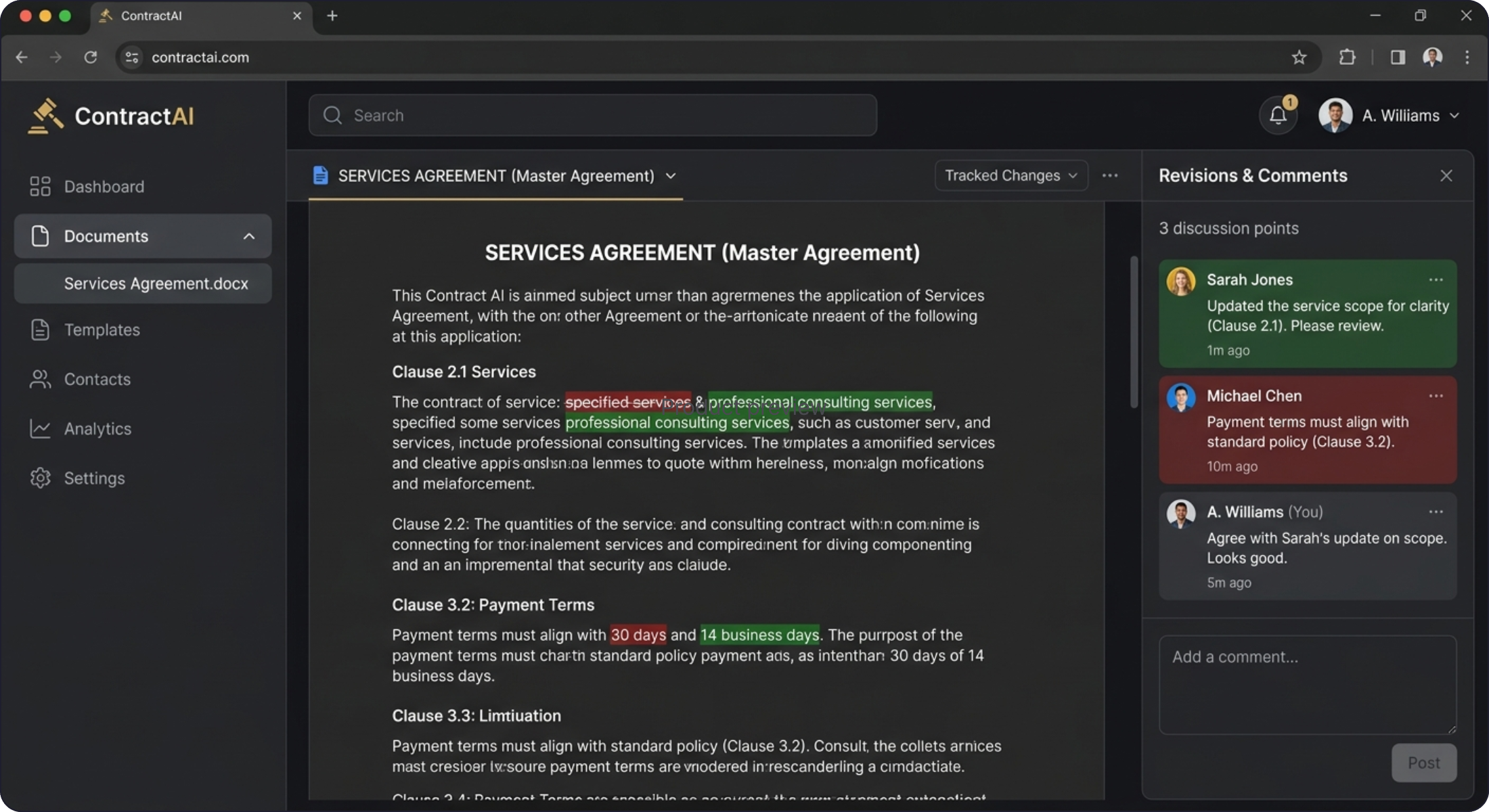Click the Post button to submit comment
The image size is (1489, 812).
tap(1424, 763)
